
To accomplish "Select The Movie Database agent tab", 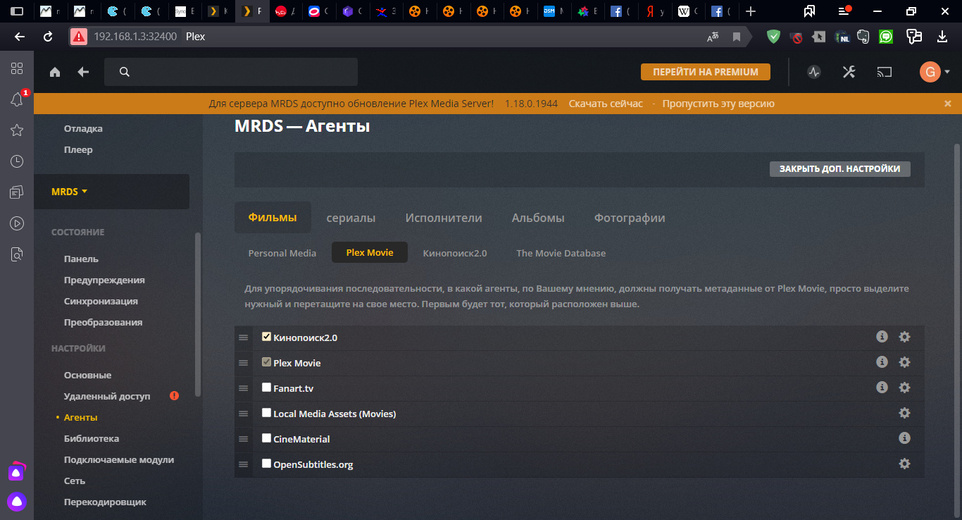I will point(561,253).
